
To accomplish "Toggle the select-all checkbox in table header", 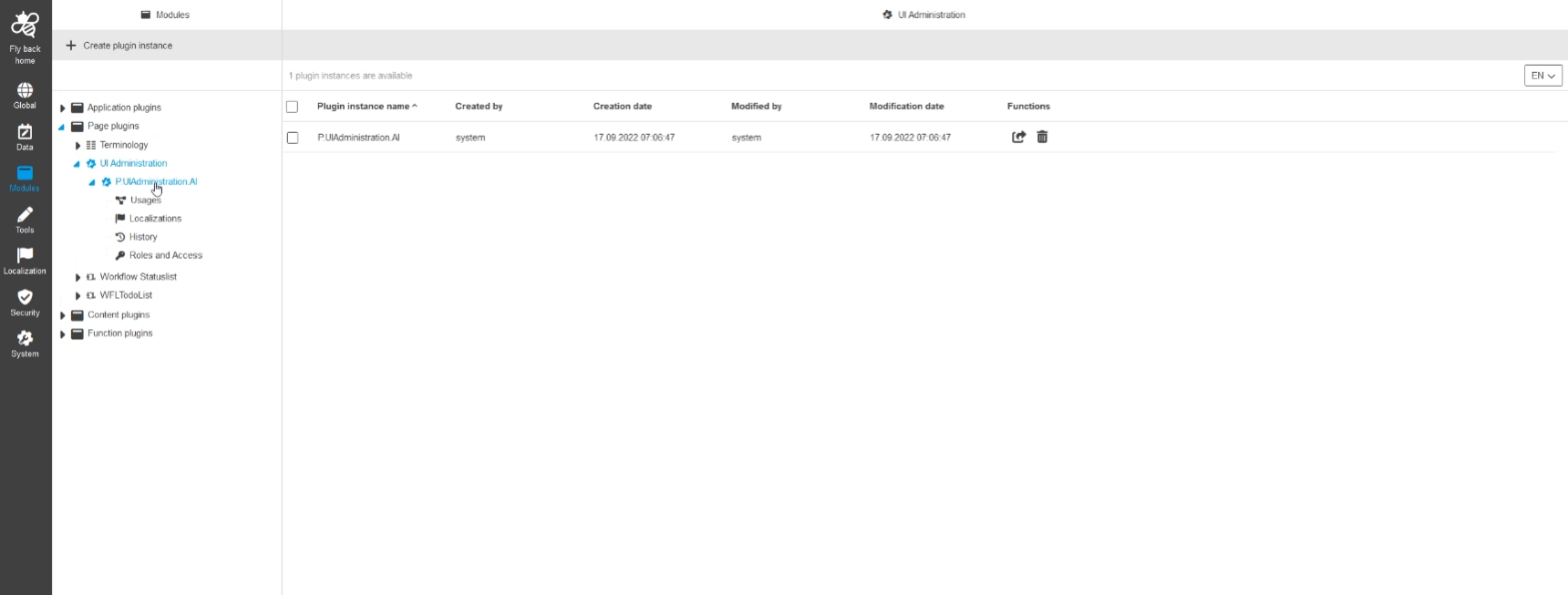I will coord(293,107).
